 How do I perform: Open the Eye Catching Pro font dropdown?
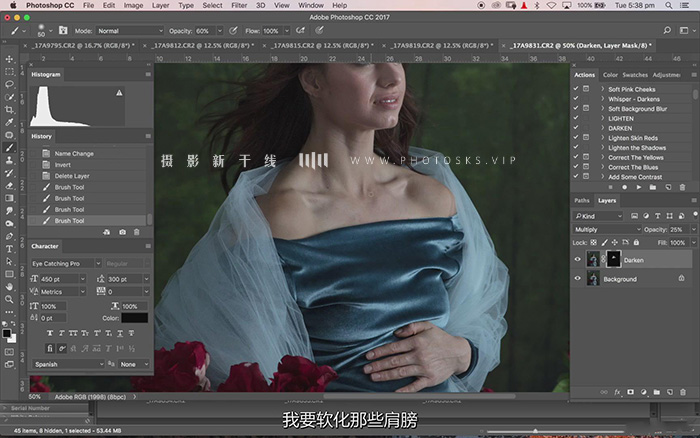click(66, 263)
